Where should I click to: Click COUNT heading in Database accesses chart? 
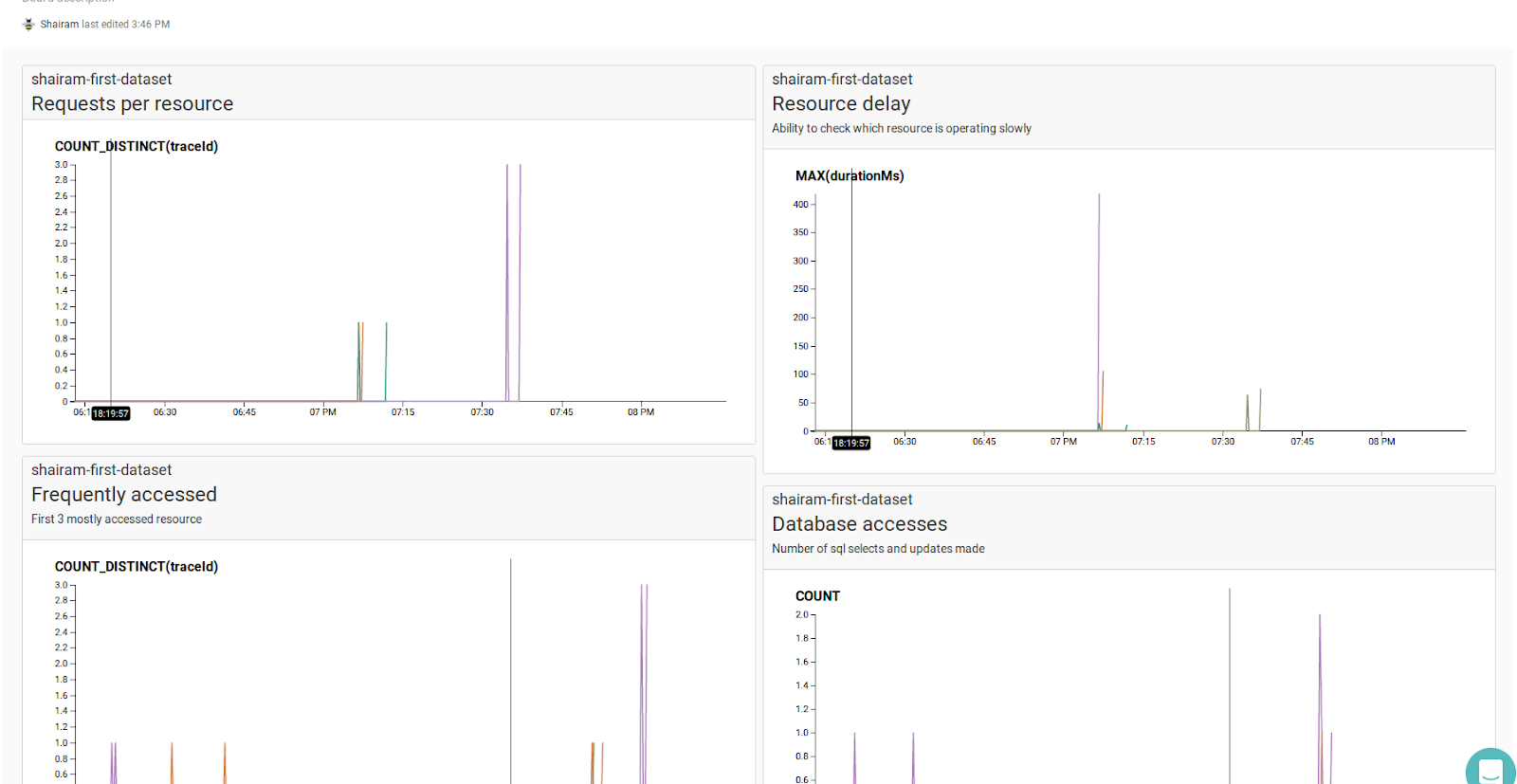tap(817, 596)
